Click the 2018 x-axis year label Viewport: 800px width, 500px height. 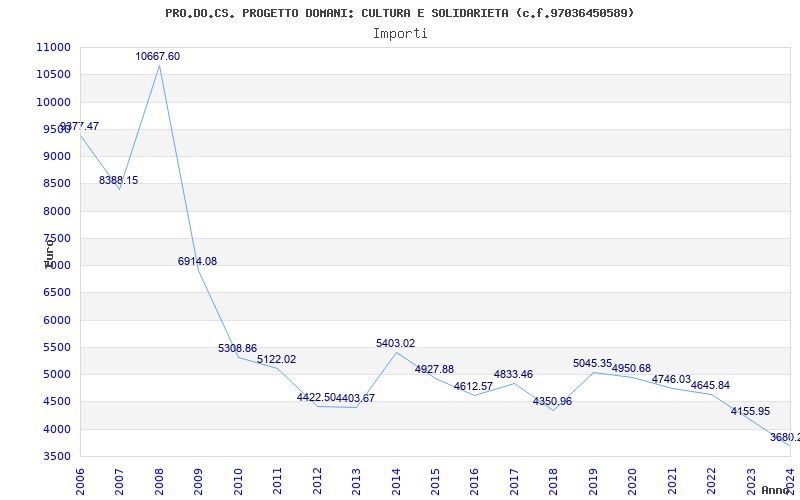coord(554,481)
